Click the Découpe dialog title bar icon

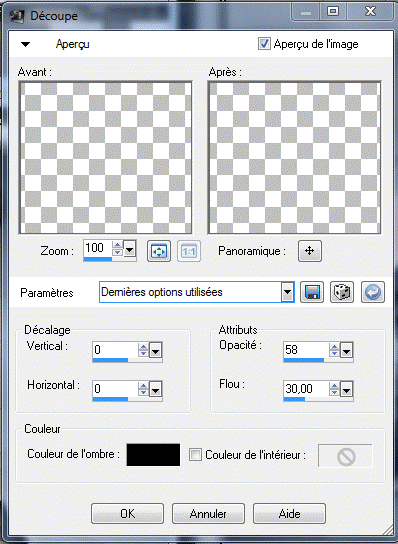16,16
